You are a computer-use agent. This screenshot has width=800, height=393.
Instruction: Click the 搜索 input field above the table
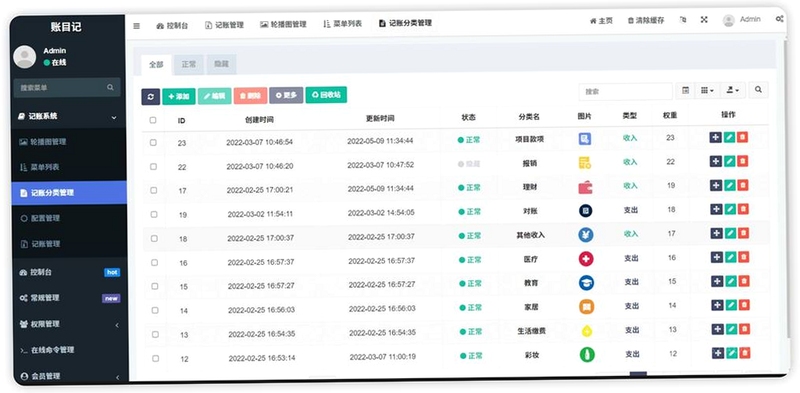tap(626, 91)
